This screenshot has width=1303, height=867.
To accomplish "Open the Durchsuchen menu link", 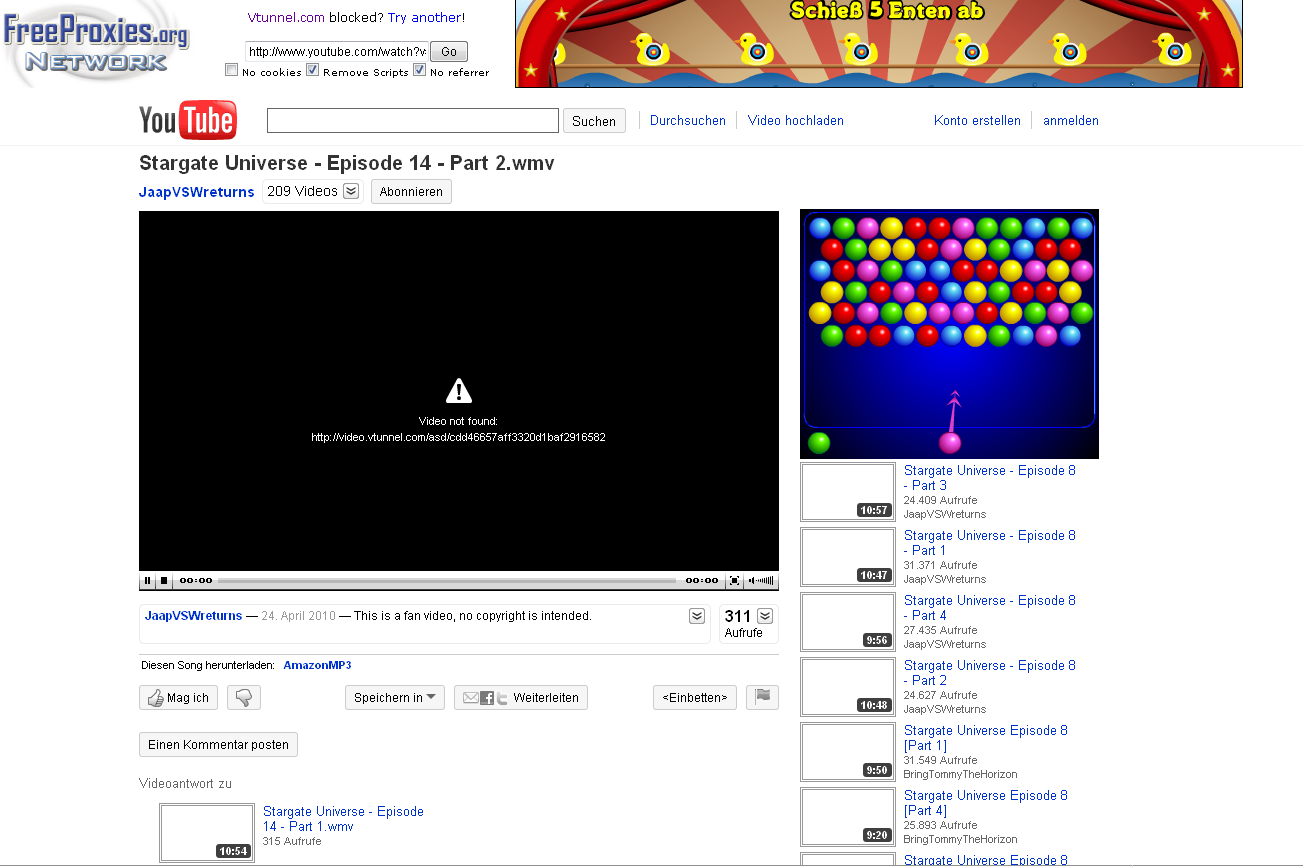I will click(688, 121).
